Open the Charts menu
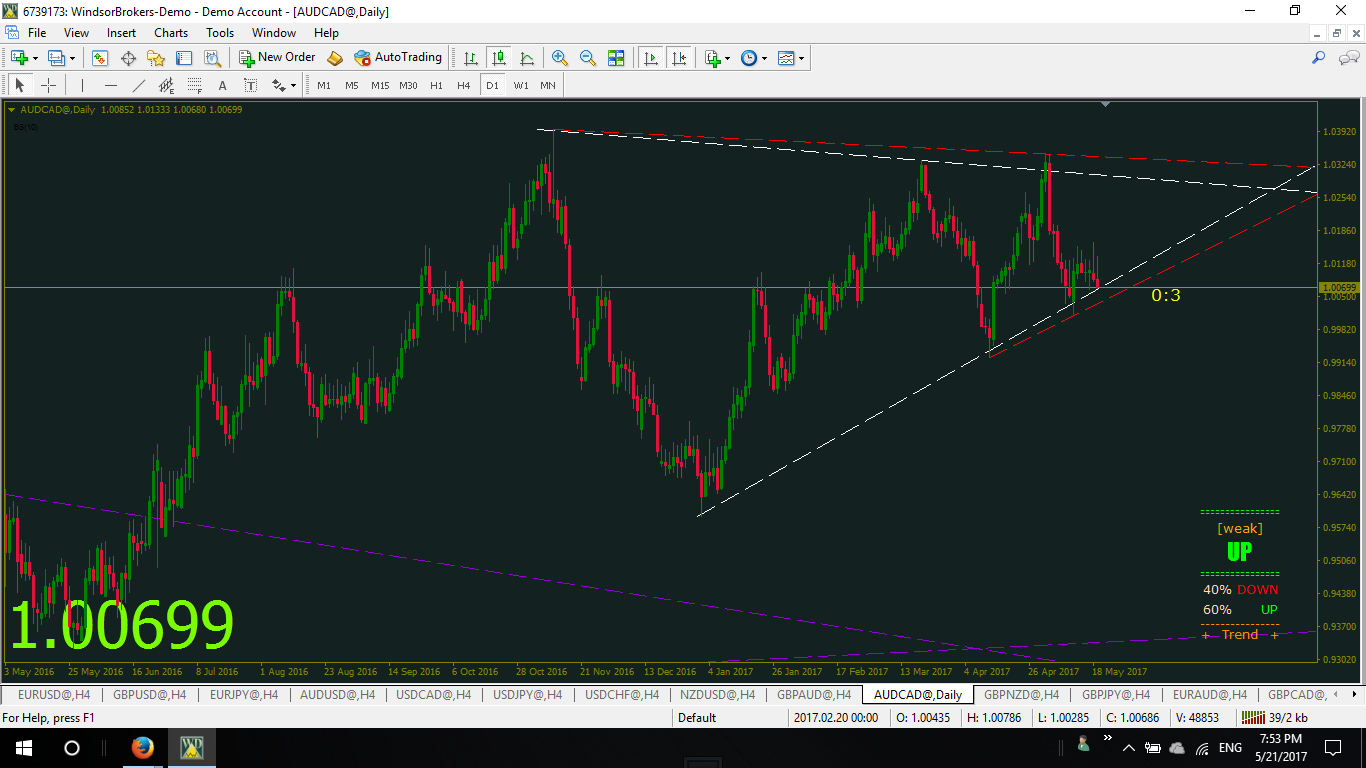The width and height of the screenshot is (1366, 768). point(171,33)
